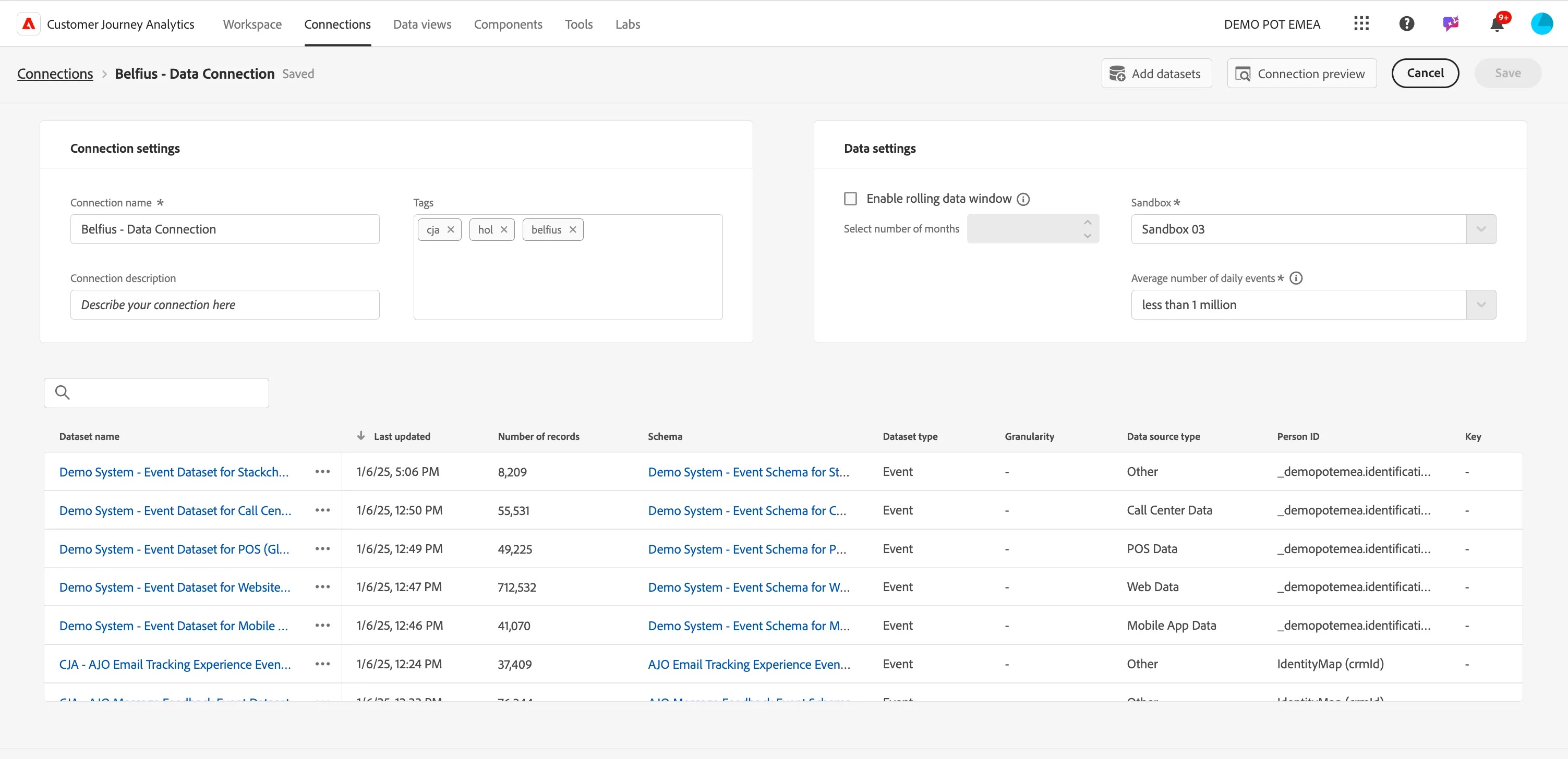Open the apps grid switcher icon
The height and width of the screenshot is (759, 1568).
(x=1361, y=24)
